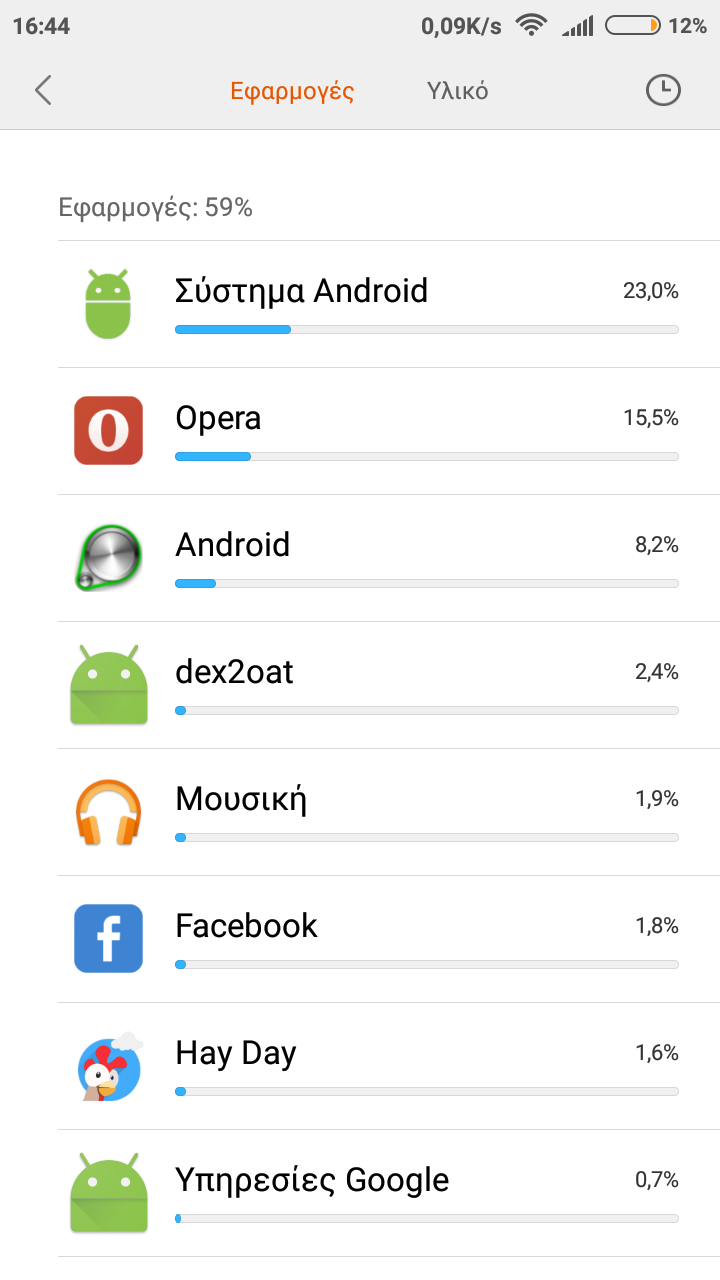This screenshot has height=1280, width=720.
Task: Tap the Facebook app icon
Action: 108,938
